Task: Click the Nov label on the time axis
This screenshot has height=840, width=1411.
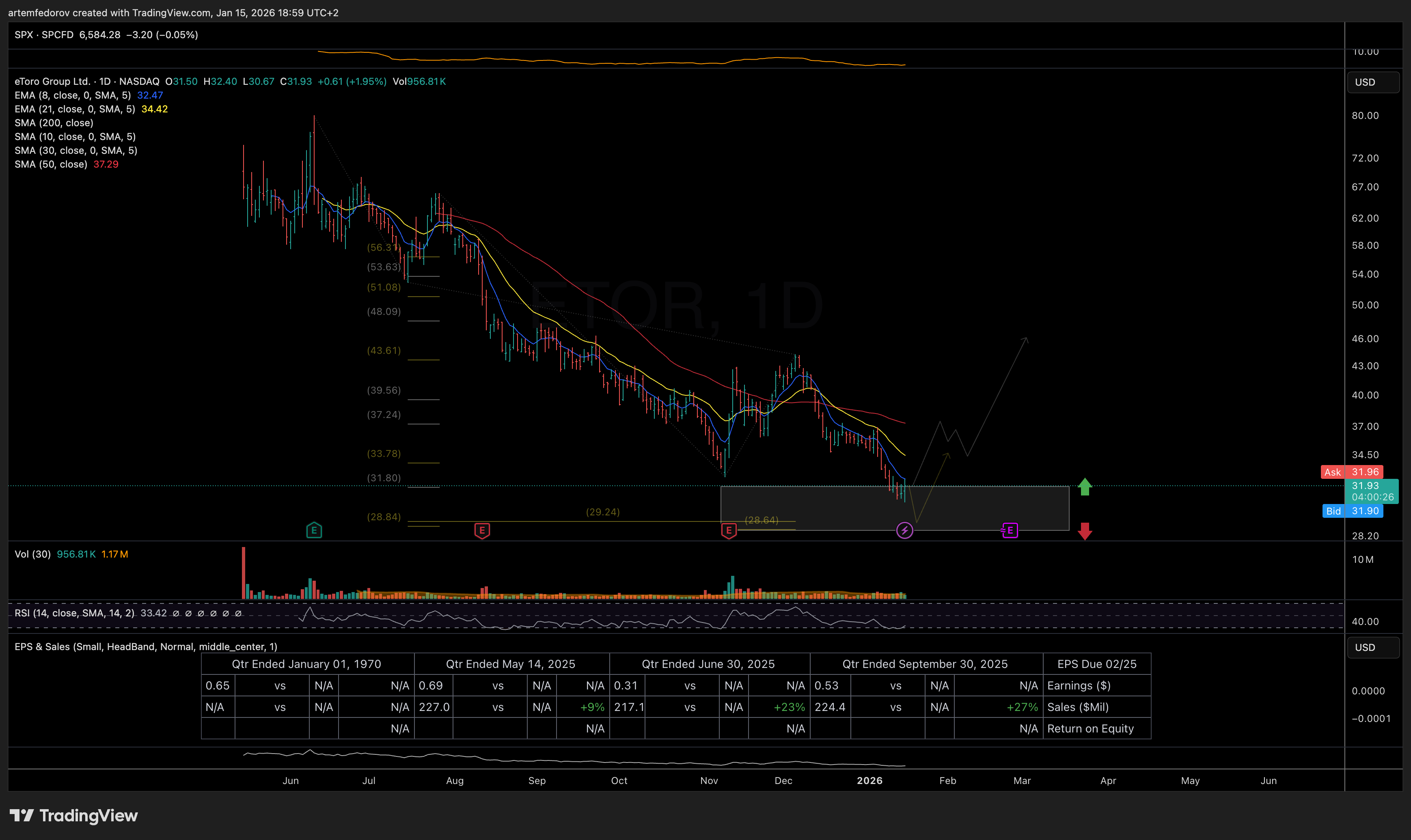Action: pyautogui.click(x=709, y=781)
